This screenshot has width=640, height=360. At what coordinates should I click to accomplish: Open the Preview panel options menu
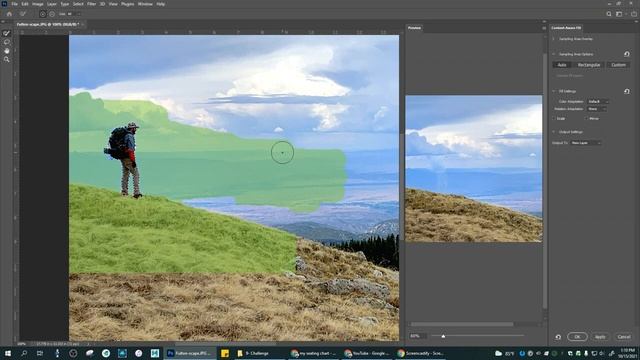click(x=544, y=28)
